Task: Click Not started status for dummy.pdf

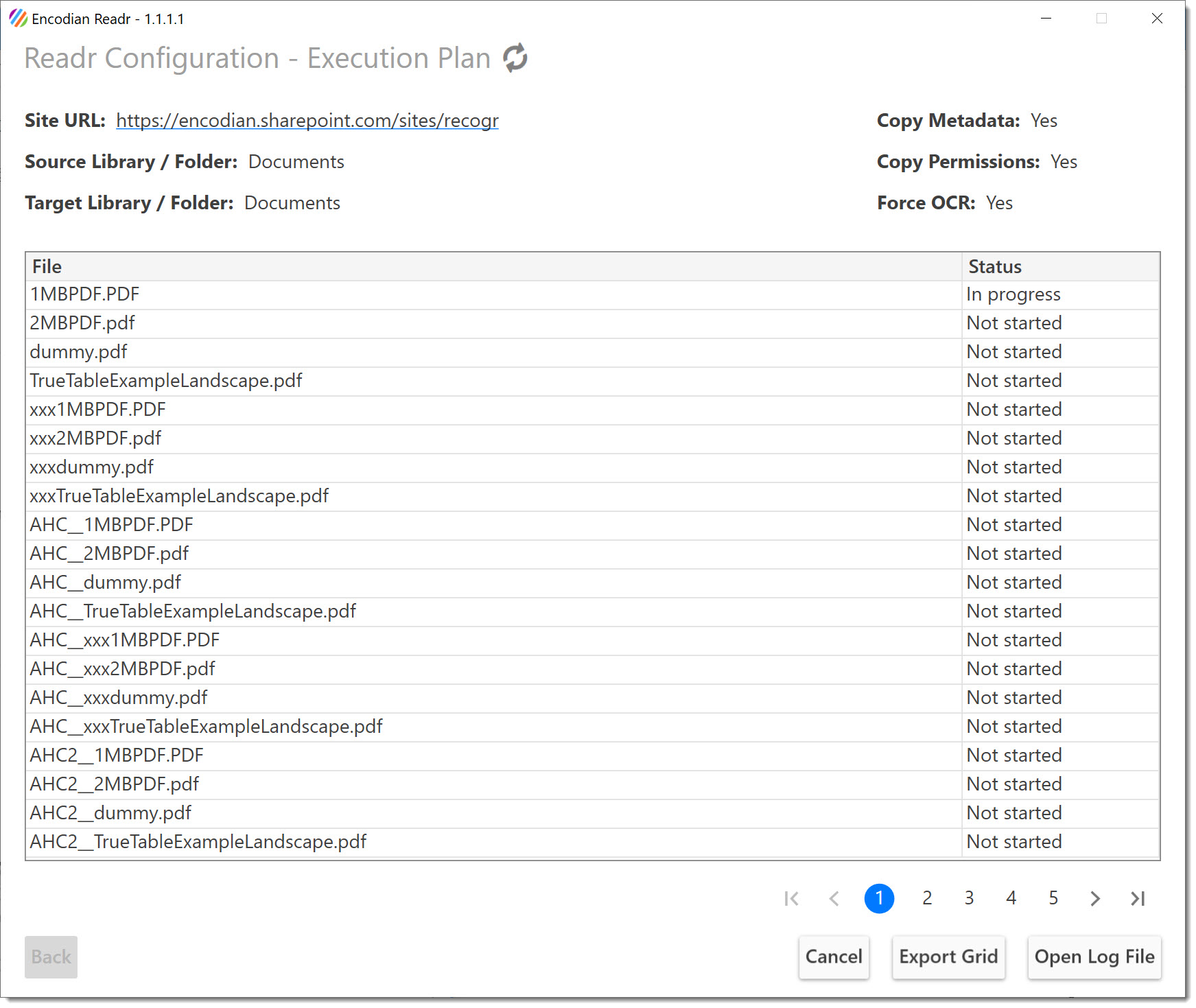Action: click(x=1060, y=352)
